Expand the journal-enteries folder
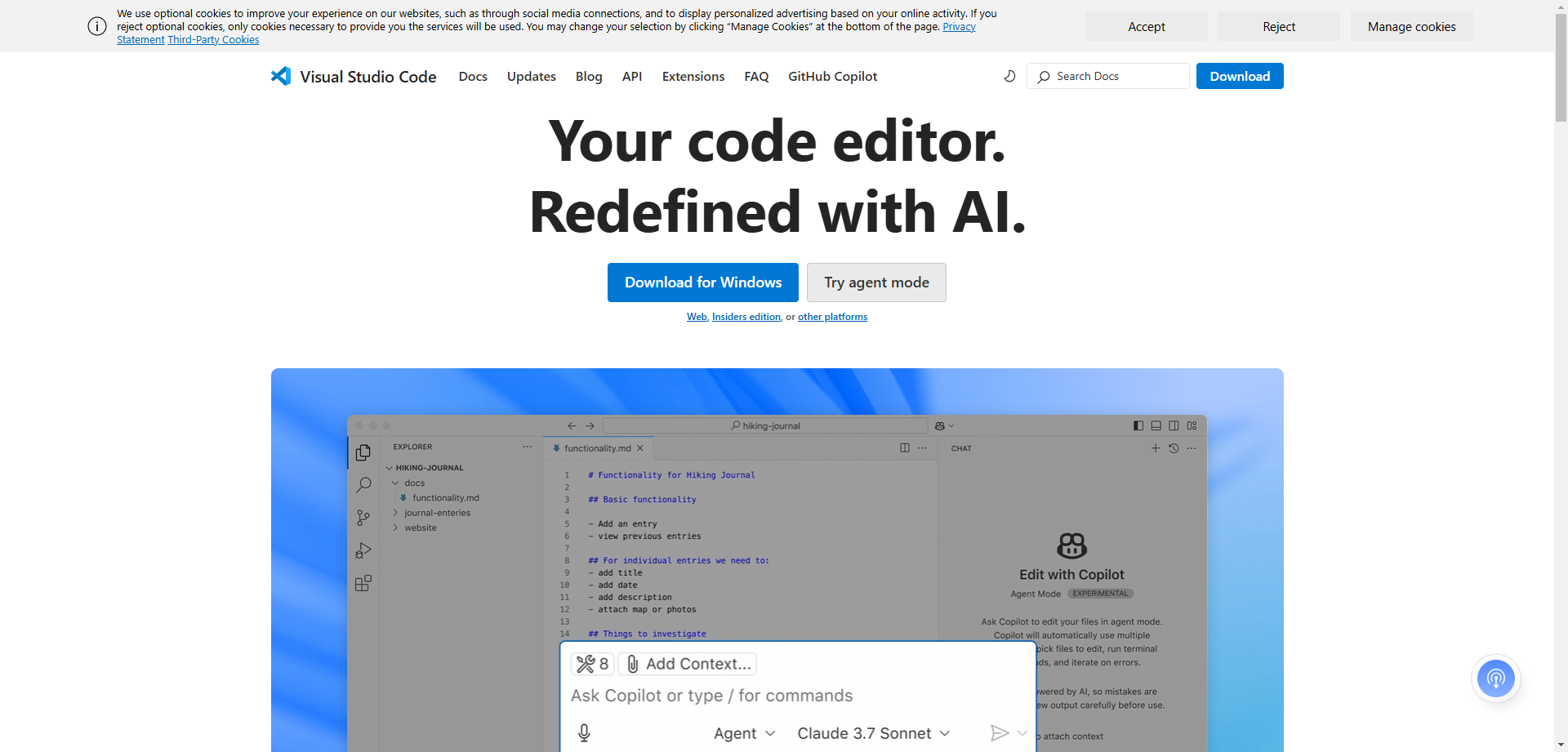Viewport: 1568px width, 752px height. 432,513
